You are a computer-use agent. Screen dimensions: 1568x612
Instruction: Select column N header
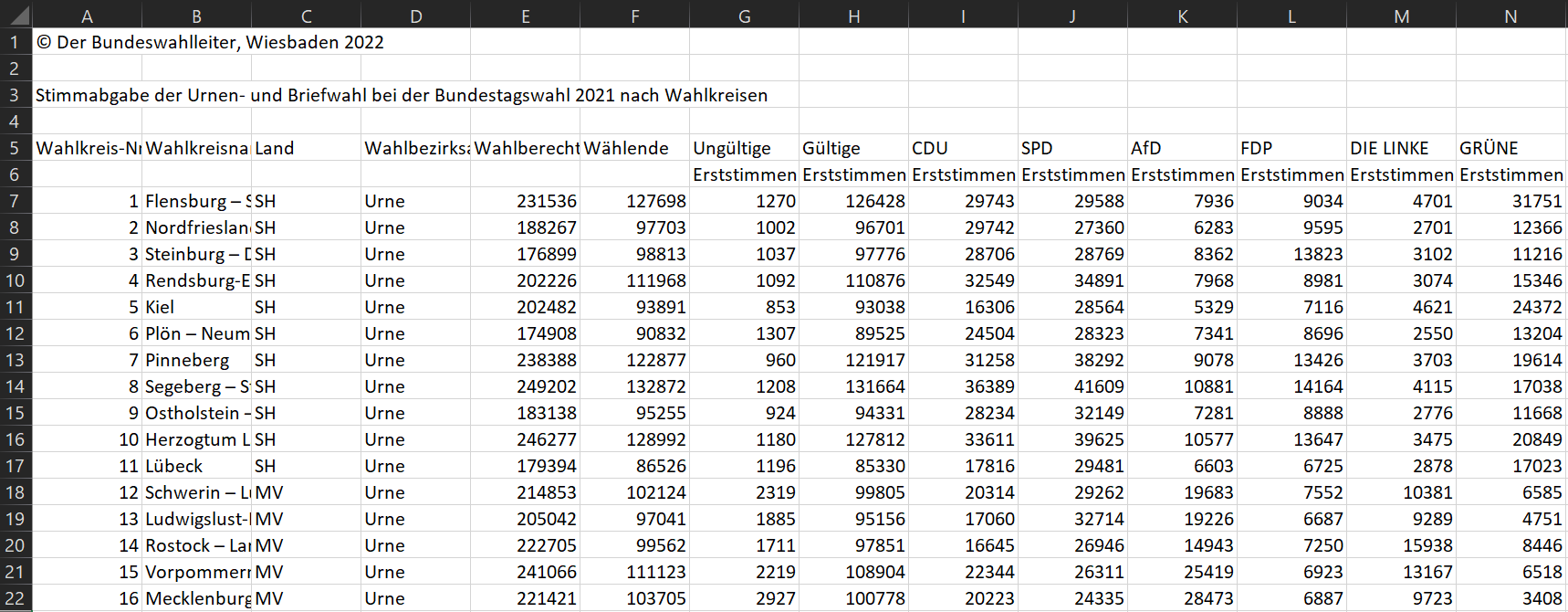(x=1511, y=16)
